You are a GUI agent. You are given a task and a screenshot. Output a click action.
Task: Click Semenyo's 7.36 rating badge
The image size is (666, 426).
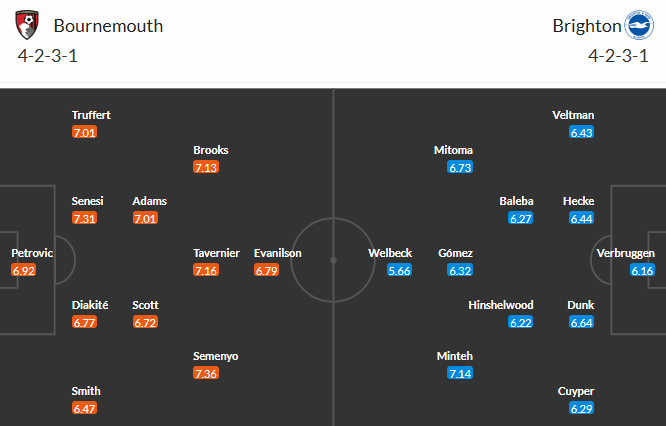coord(207,373)
